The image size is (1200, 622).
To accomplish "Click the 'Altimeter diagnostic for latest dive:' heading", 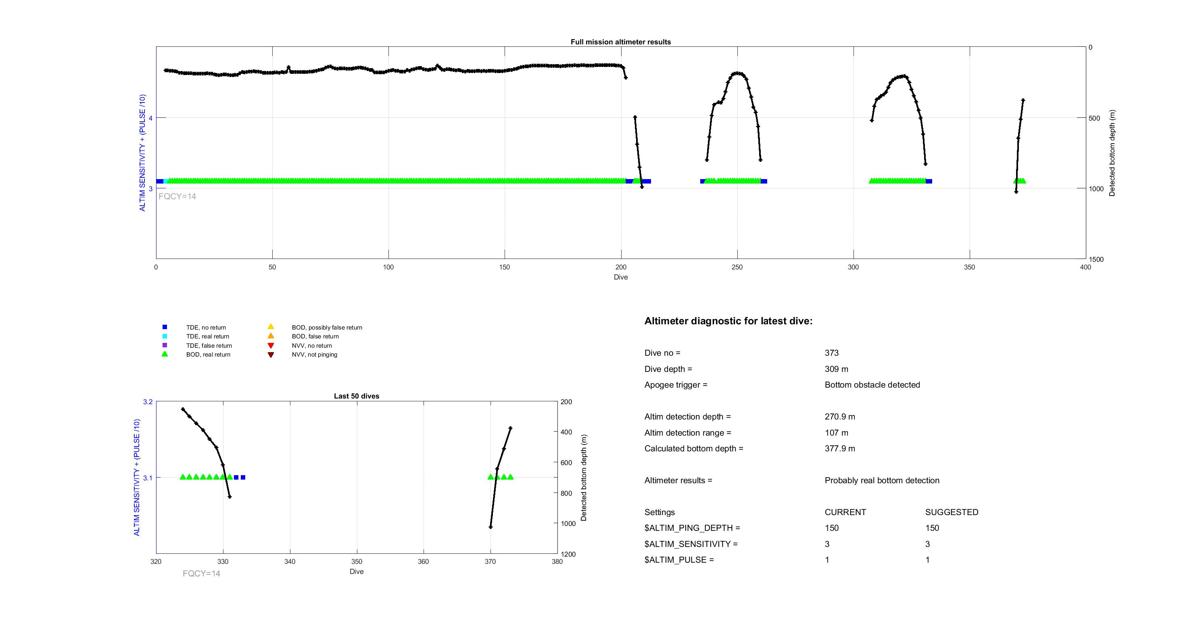I will (x=728, y=321).
